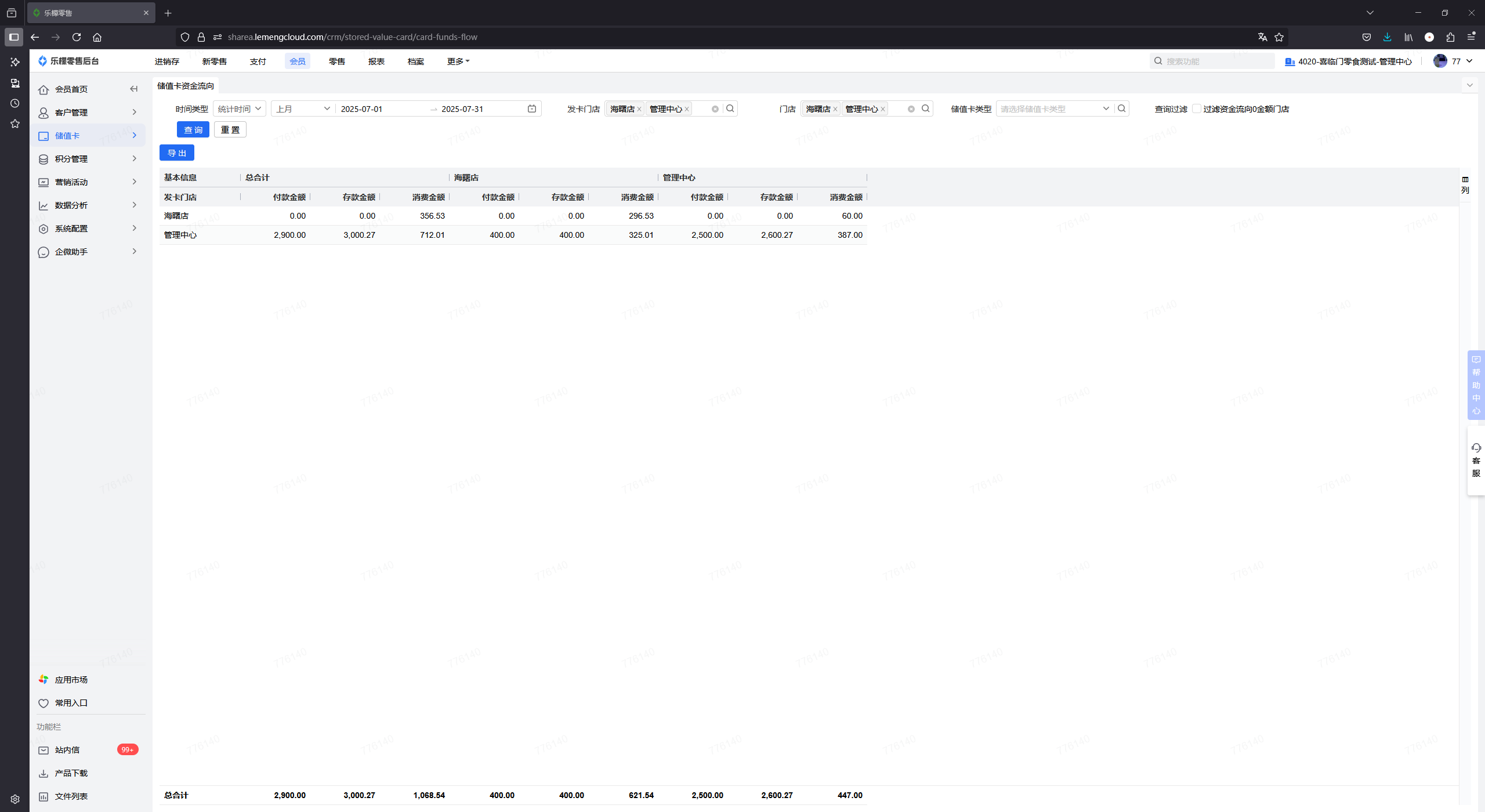Open the calendar date picker icon
This screenshot has height=812, width=1485.
pyautogui.click(x=532, y=108)
